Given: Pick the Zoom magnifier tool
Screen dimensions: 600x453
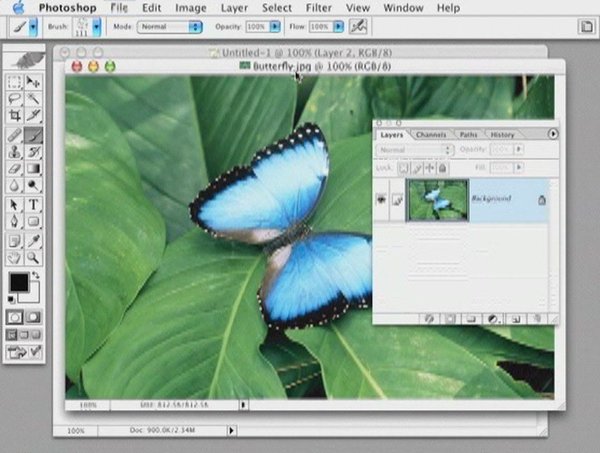Looking at the screenshot, I should pos(33,257).
